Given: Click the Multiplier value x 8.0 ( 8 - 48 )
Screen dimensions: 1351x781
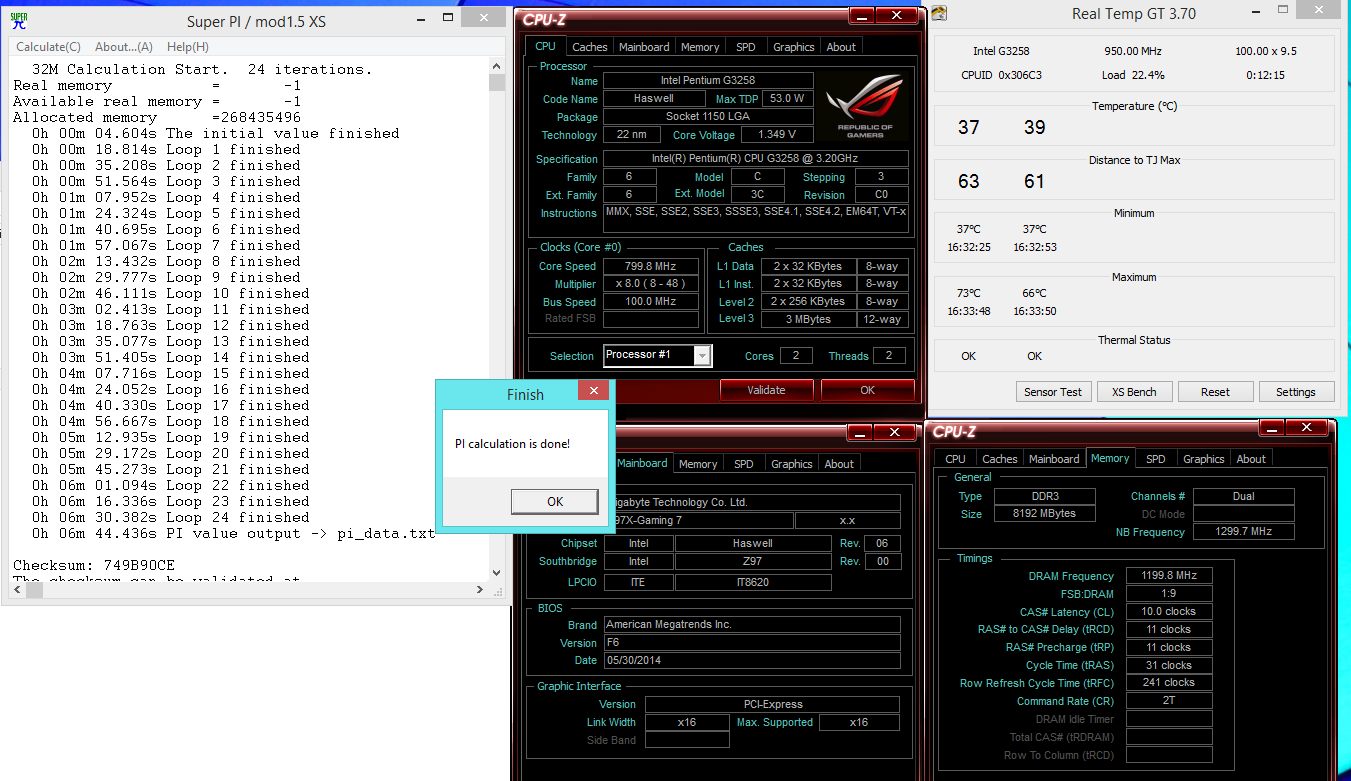Looking at the screenshot, I should (x=651, y=284).
